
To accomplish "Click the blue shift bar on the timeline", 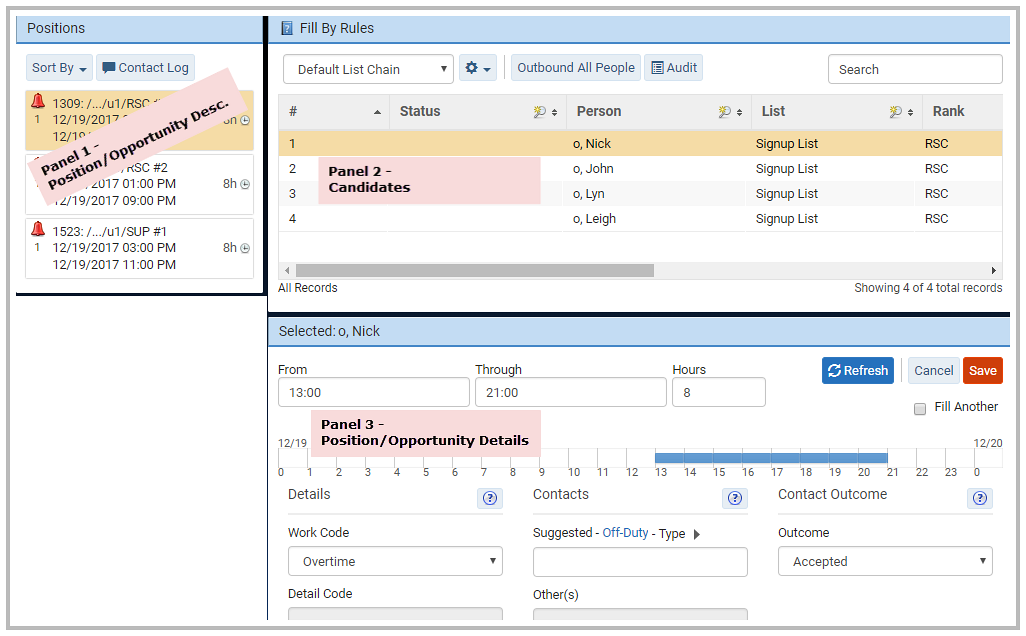I will pyautogui.click(x=770, y=457).
